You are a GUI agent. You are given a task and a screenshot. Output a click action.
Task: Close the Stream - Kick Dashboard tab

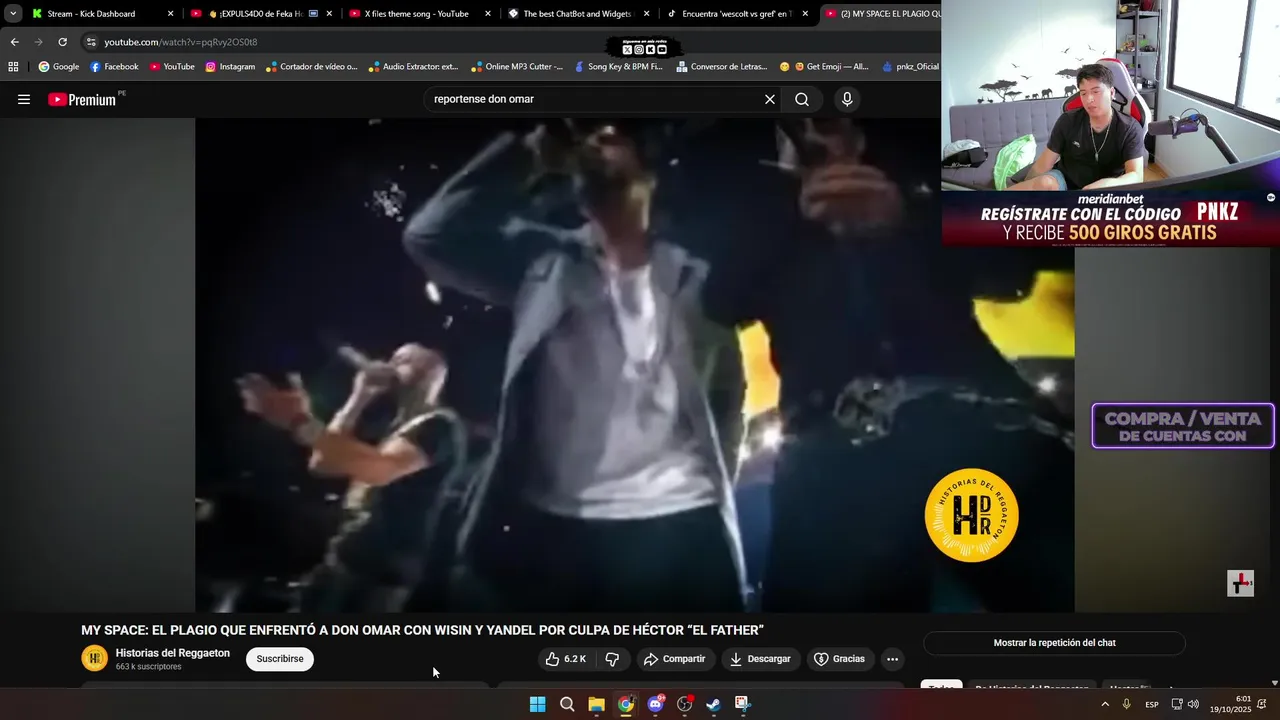(170, 14)
